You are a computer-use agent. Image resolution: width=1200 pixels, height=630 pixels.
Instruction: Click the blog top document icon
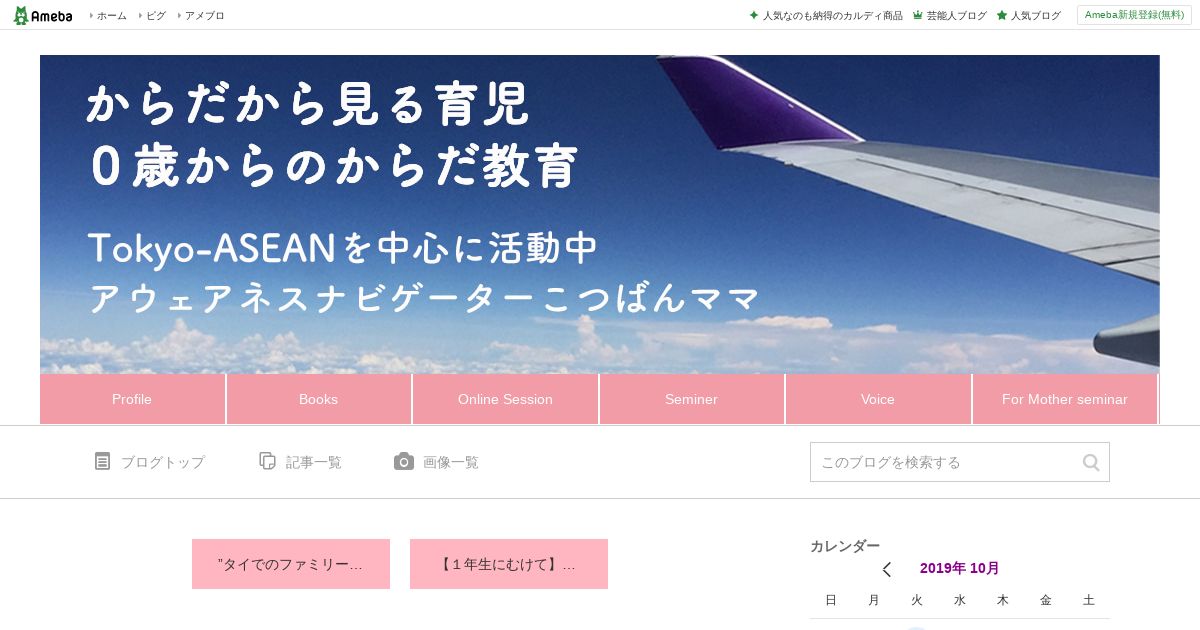pyautogui.click(x=102, y=461)
